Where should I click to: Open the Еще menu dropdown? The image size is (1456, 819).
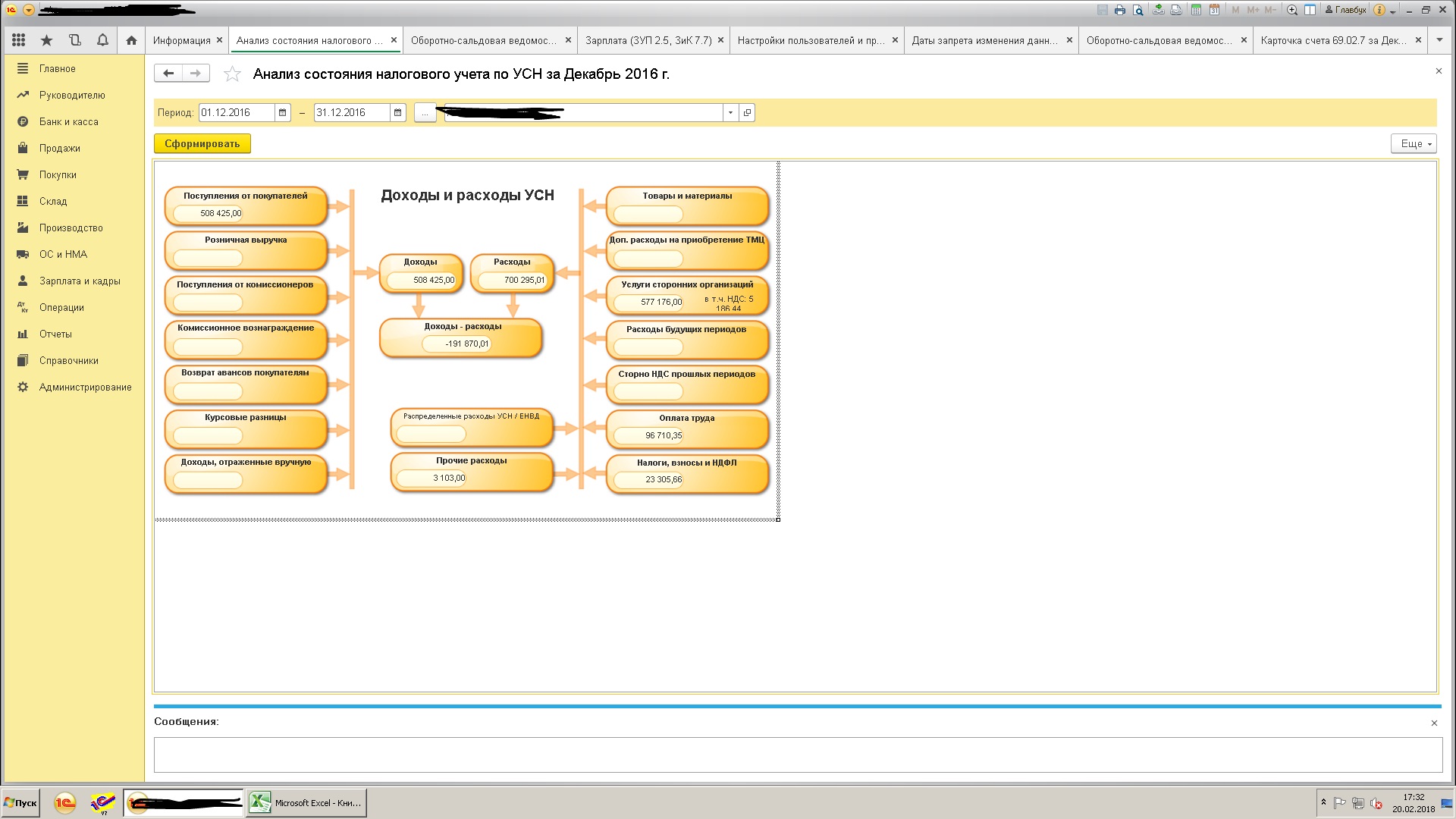coord(1414,143)
